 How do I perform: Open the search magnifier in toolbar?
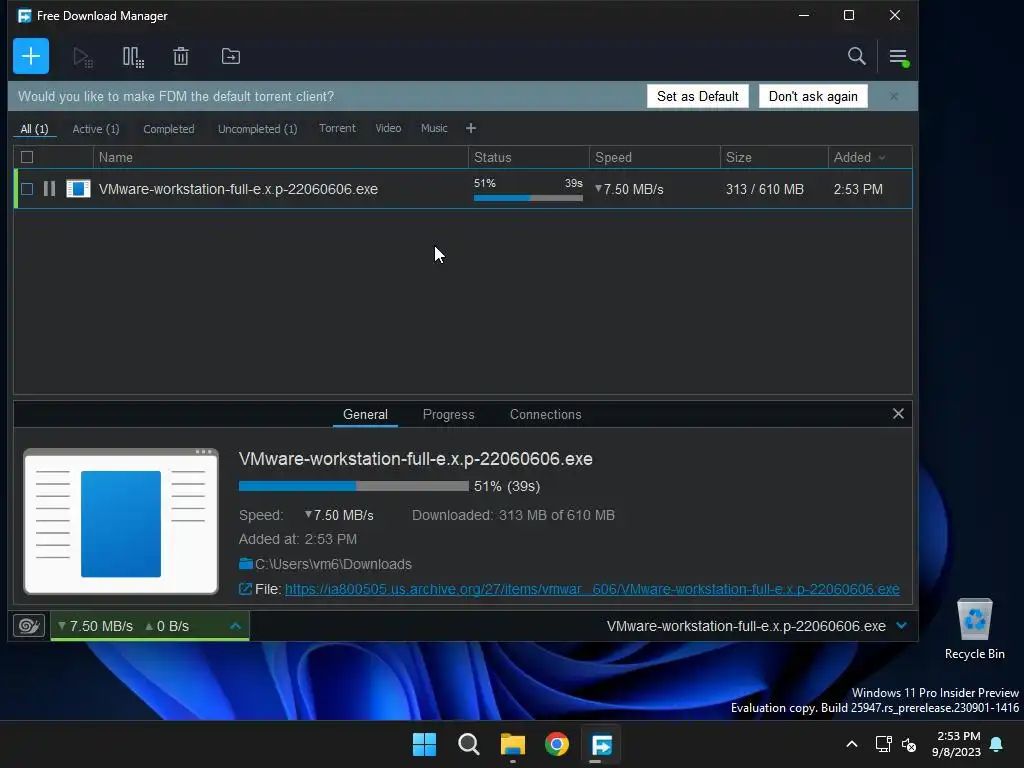click(x=856, y=56)
